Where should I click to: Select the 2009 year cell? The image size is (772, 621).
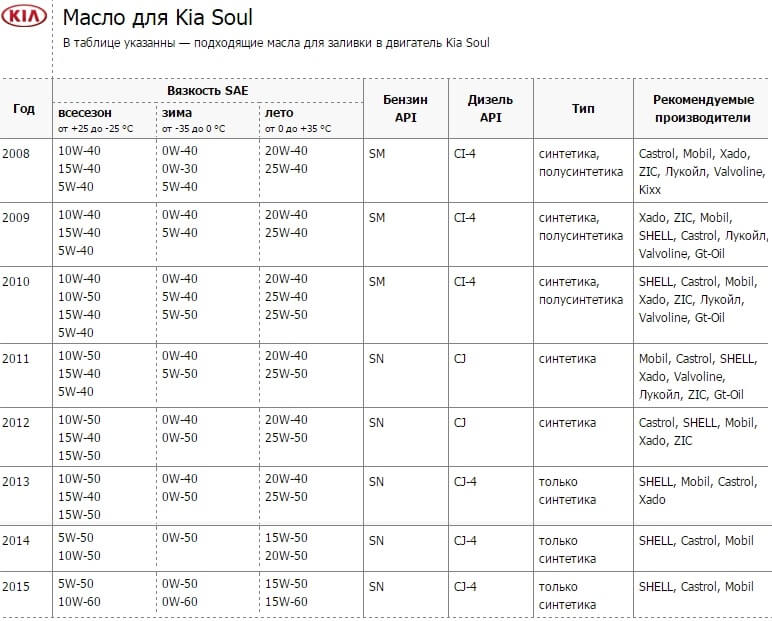coord(16,217)
